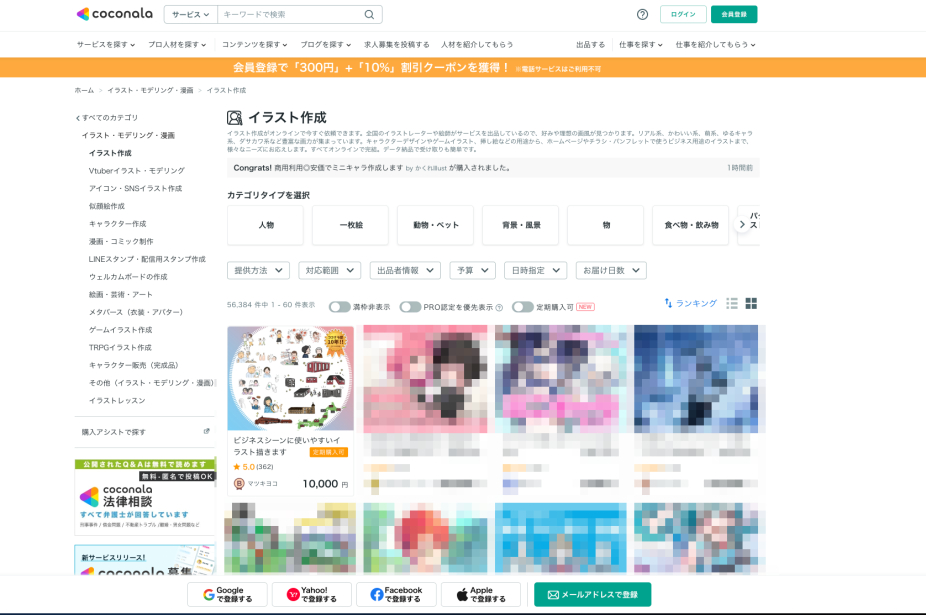Expand the 予算 filter dropdown
This screenshot has width=926, height=615.
pos(472,270)
